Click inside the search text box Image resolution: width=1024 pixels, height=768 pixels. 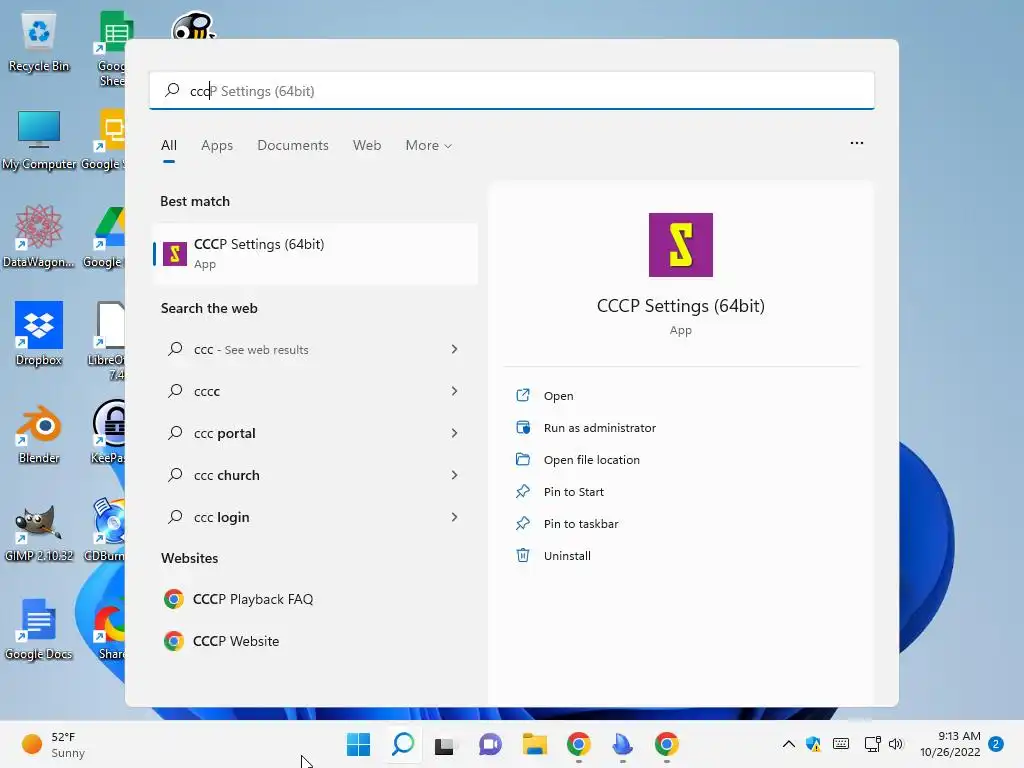512,91
